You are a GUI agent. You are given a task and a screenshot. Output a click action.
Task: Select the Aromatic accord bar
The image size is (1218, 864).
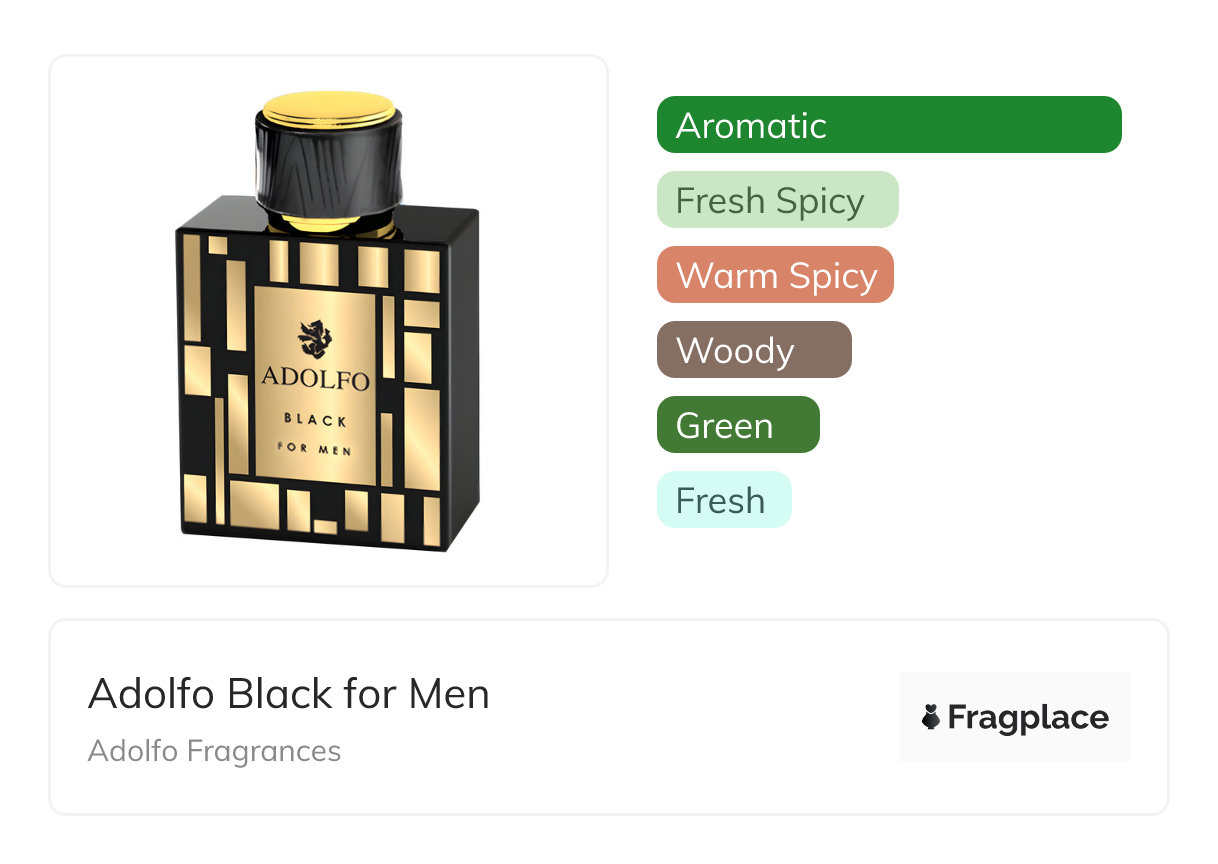(x=889, y=125)
